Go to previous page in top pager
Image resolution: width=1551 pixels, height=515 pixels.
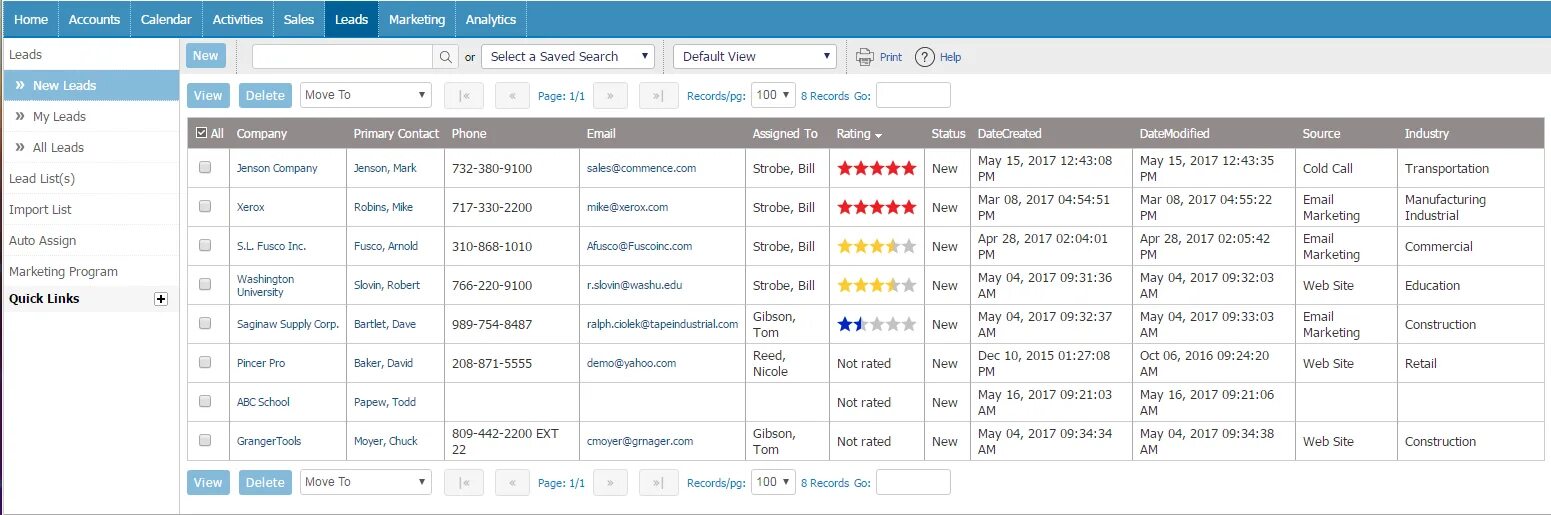pos(512,95)
